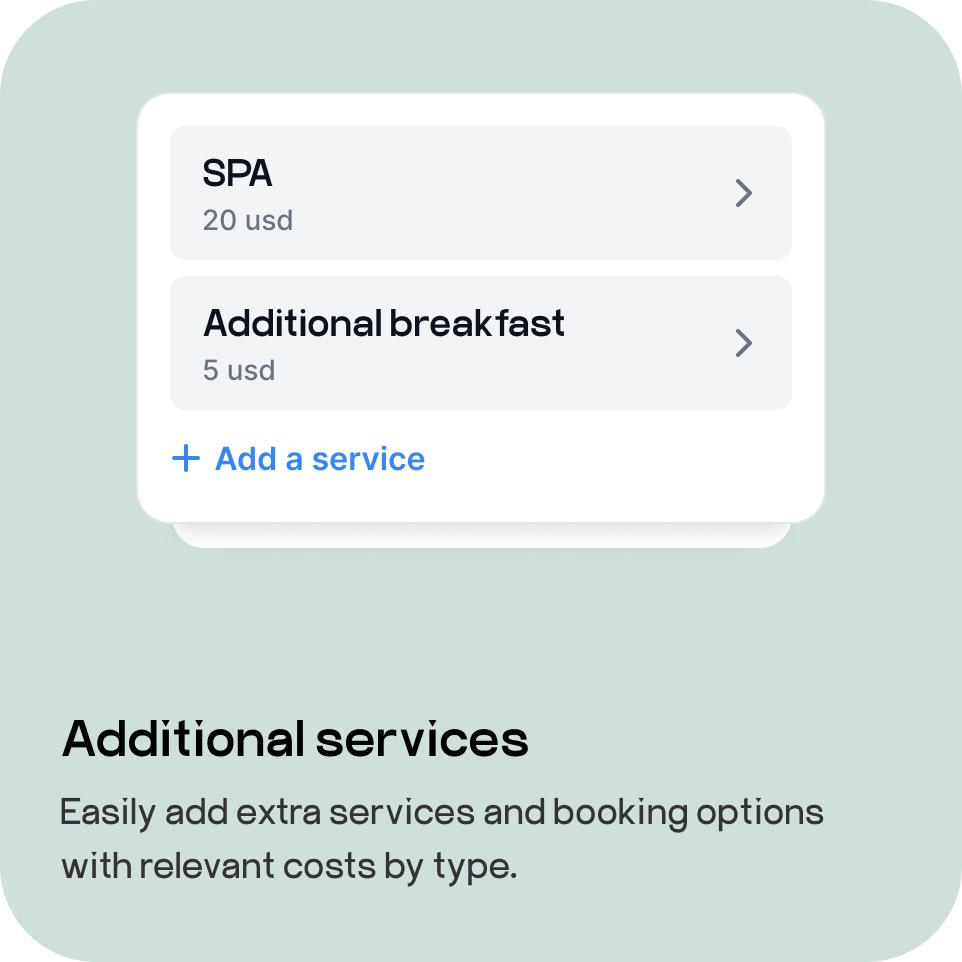Click the phrase booking options in description

(x=688, y=813)
